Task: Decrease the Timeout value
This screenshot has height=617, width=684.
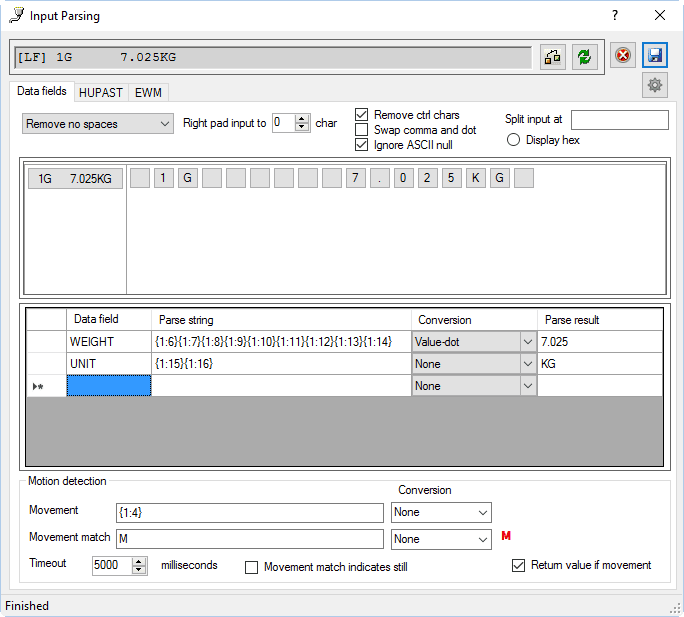Action: coord(138,570)
